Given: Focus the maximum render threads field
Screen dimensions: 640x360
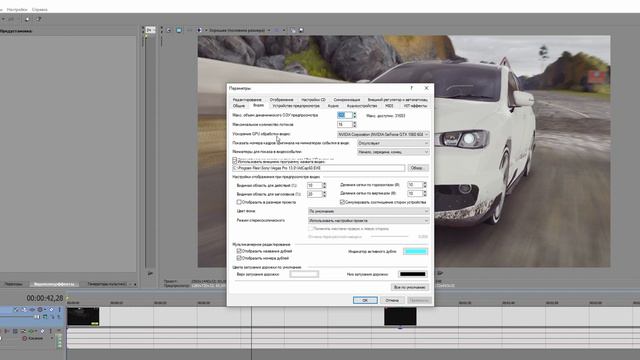Looking at the screenshot, I should [344, 124].
